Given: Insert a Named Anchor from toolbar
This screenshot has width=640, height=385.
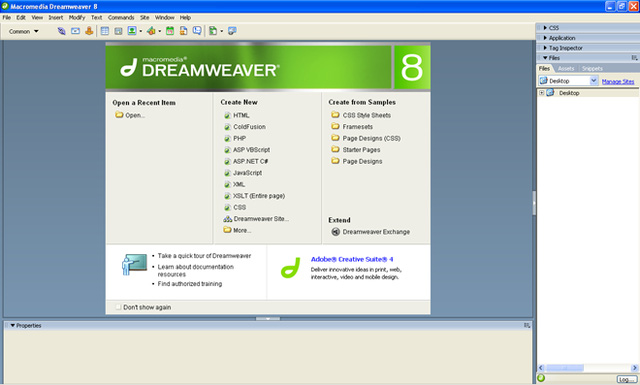Looking at the screenshot, I should (x=89, y=31).
